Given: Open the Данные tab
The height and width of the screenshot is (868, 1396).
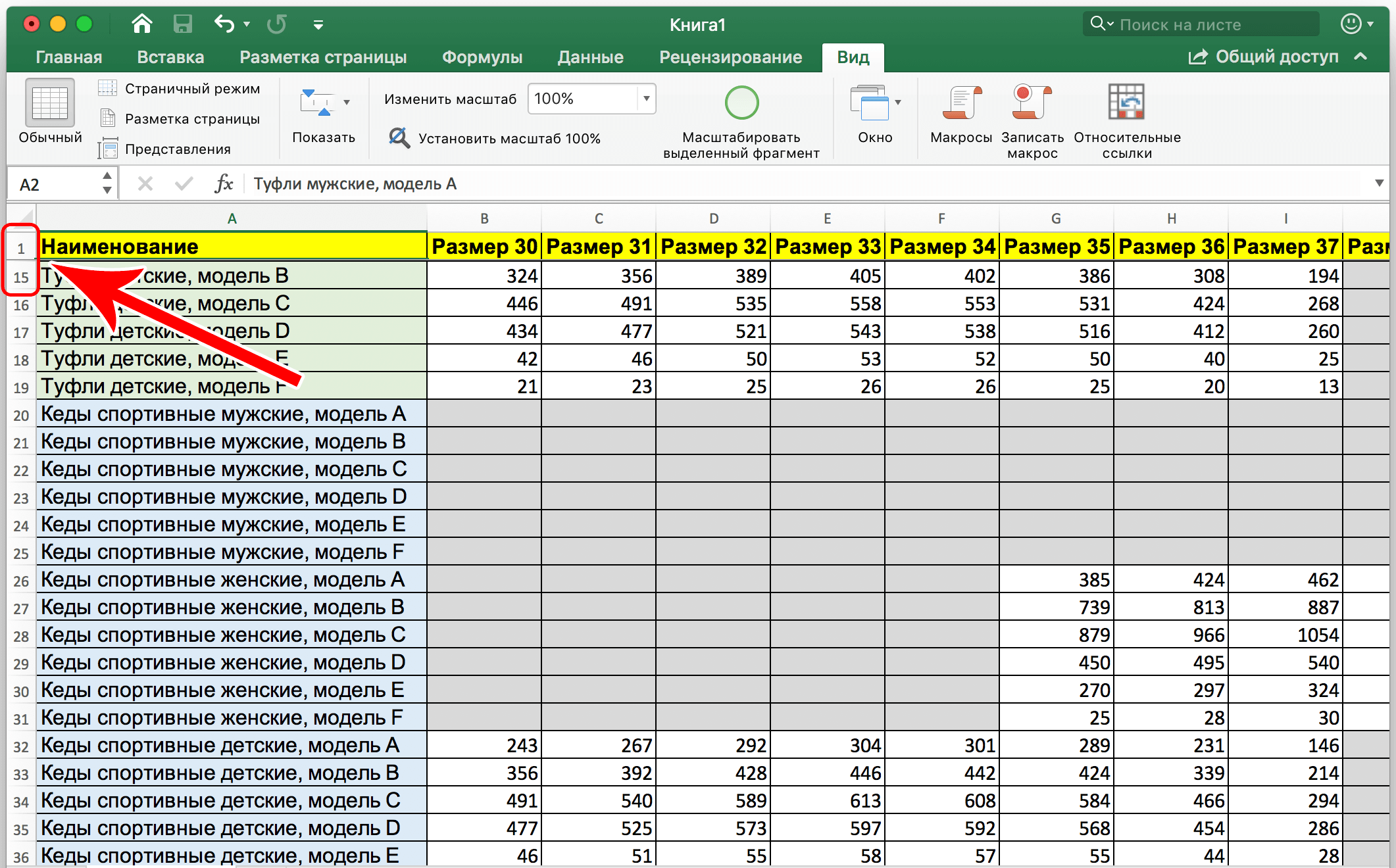Looking at the screenshot, I should click(x=590, y=57).
